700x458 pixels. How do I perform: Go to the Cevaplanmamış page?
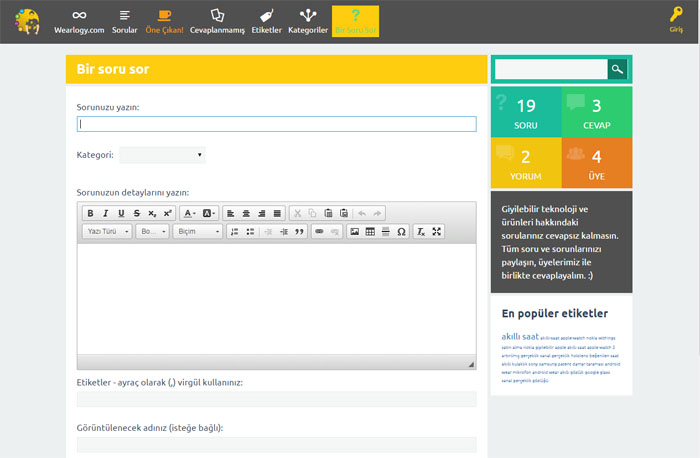pos(217,21)
